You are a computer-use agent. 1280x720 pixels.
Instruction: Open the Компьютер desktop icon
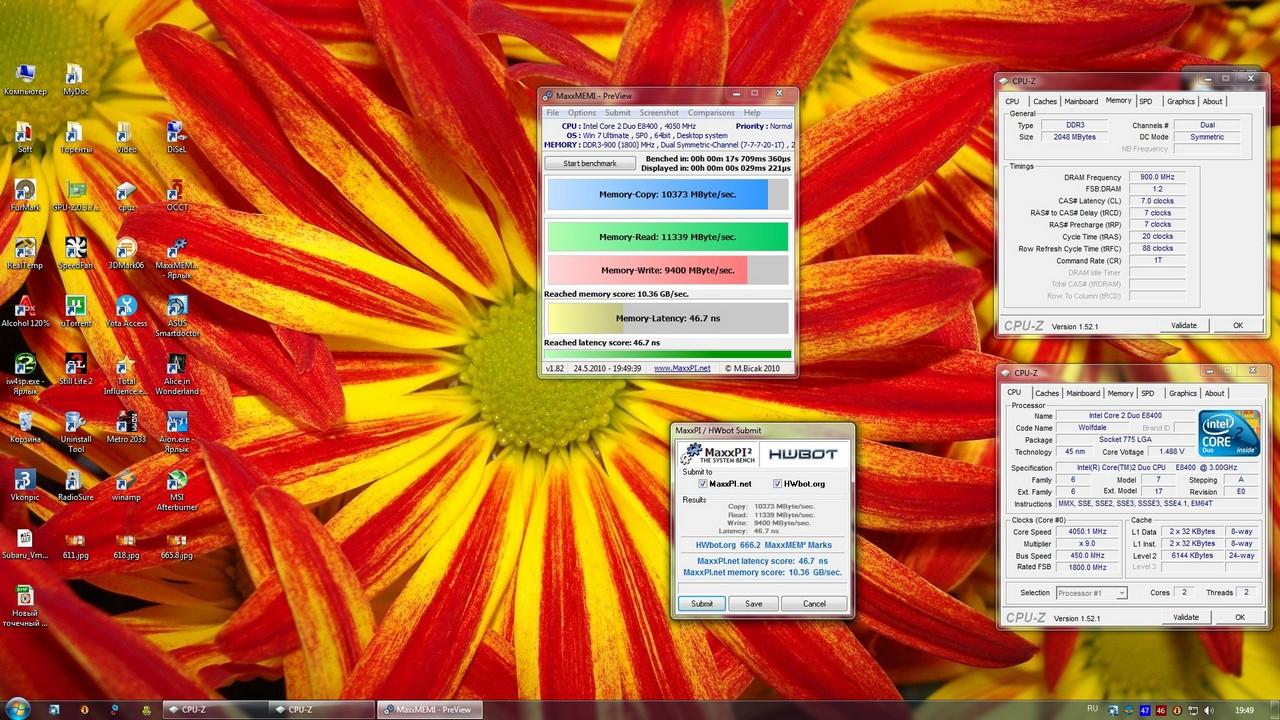pyautogui.click(x=25, y=79)
